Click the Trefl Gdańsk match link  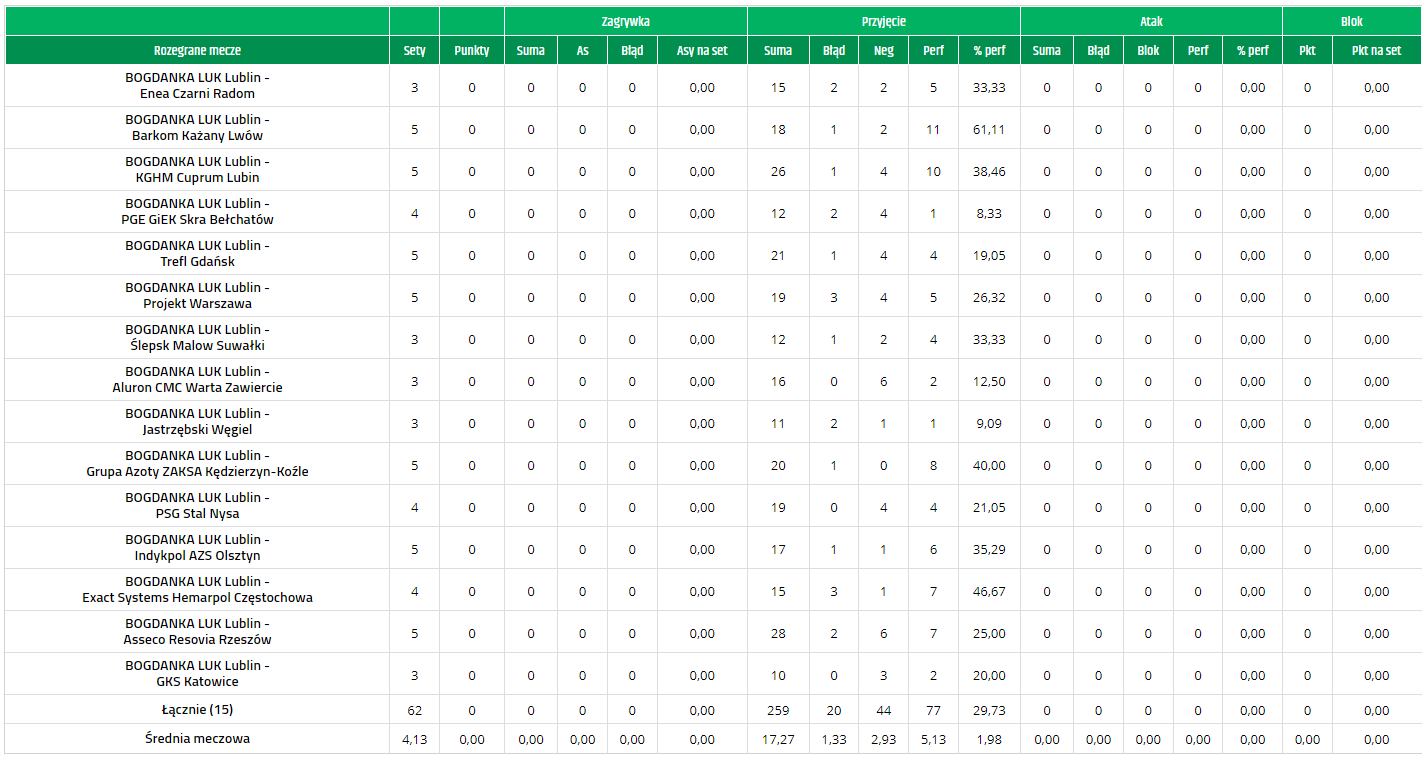point(197,254)
